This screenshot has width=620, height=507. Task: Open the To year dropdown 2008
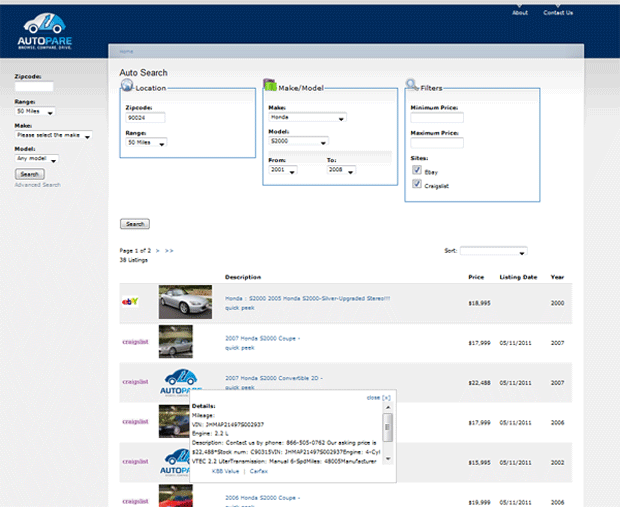(341, 170)
